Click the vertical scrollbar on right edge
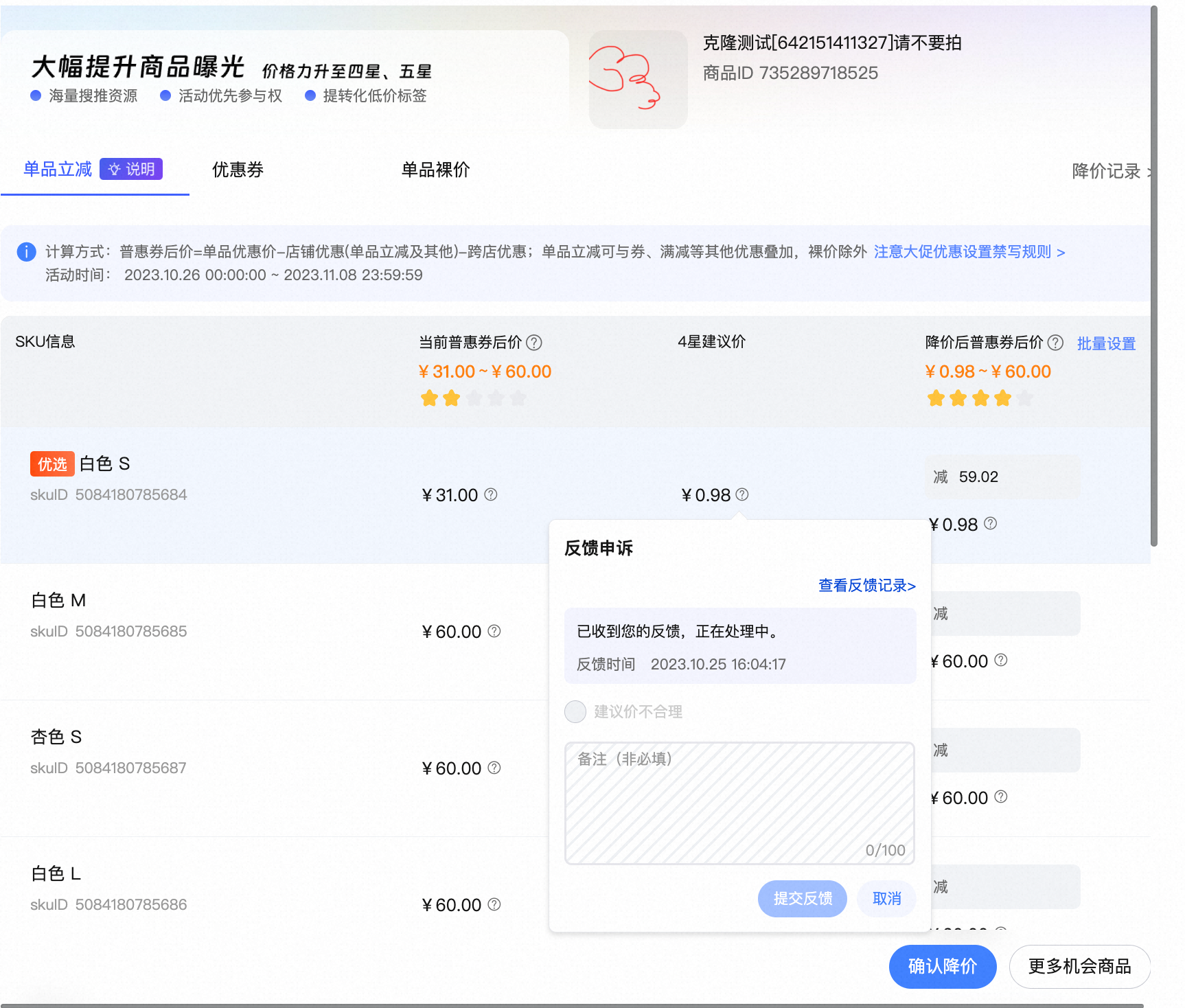The image size is (1185, 1008). tap(1154, 276)
